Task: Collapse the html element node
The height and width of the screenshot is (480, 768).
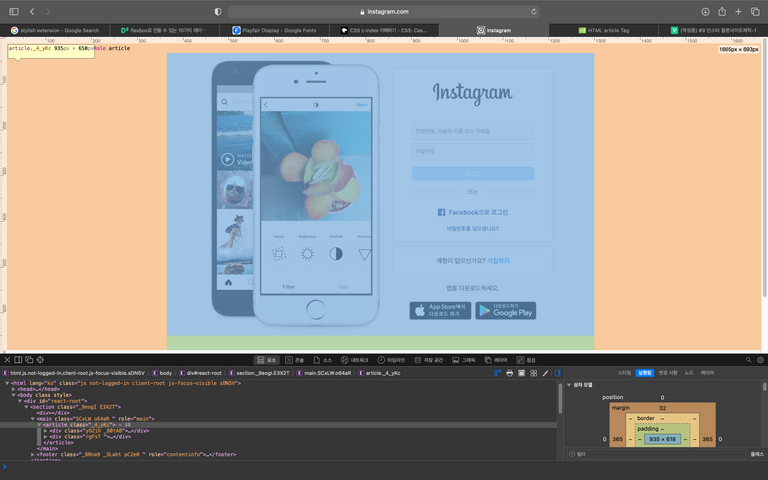Action: [7, 383]
